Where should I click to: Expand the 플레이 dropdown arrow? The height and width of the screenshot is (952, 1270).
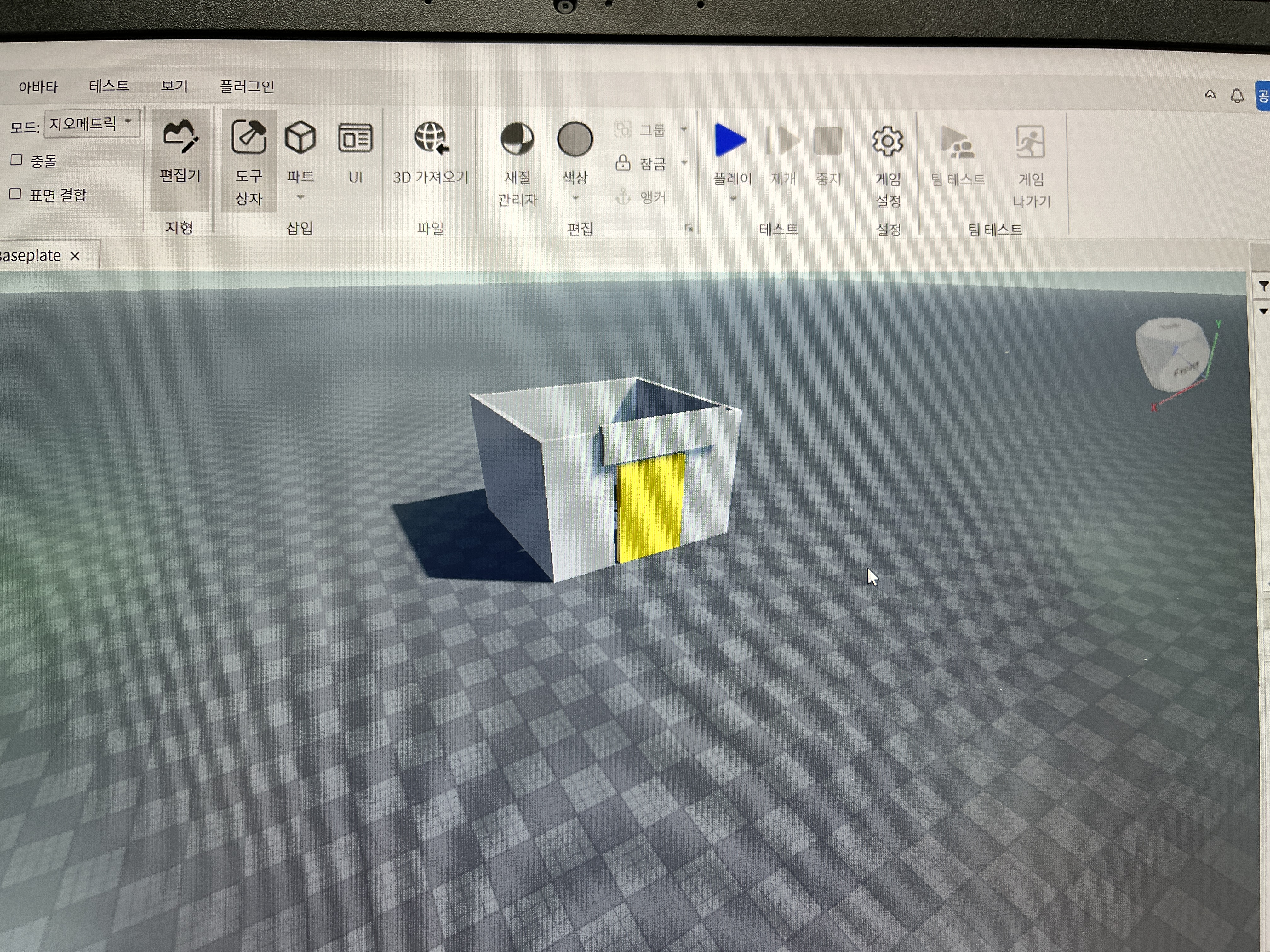[x=733, y=200]
